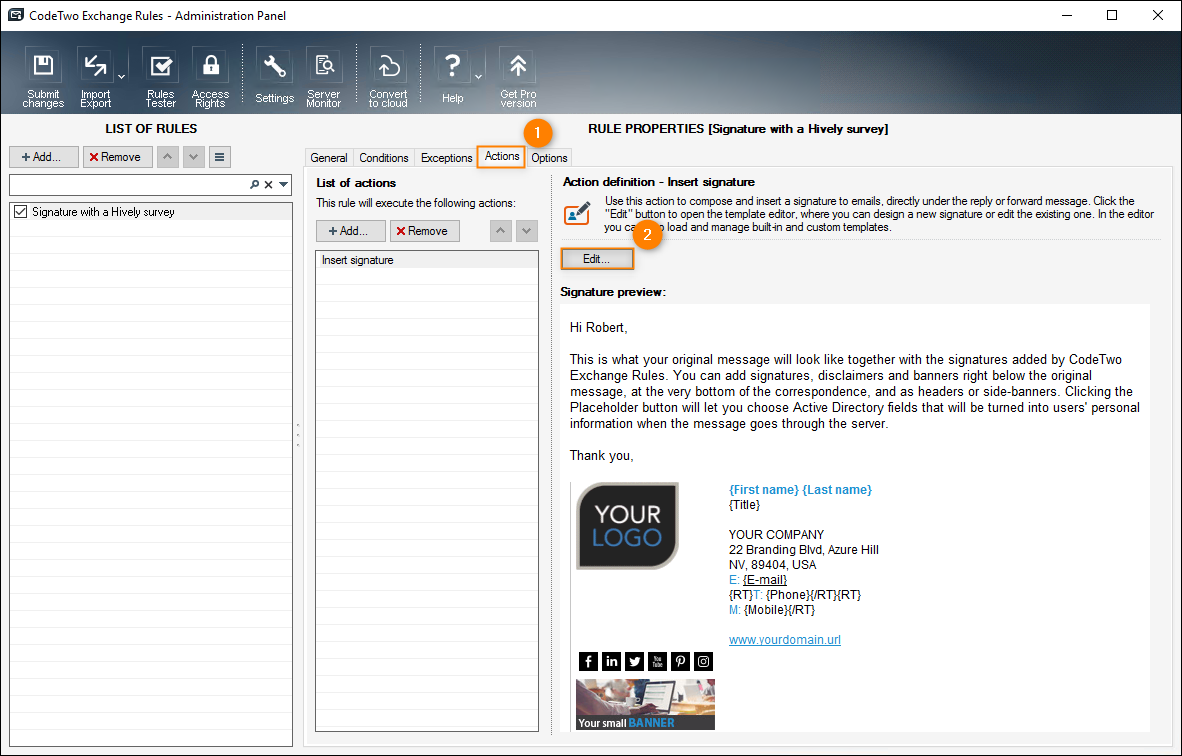
Task: Open the Import Export tool
Action: (96, 78)
